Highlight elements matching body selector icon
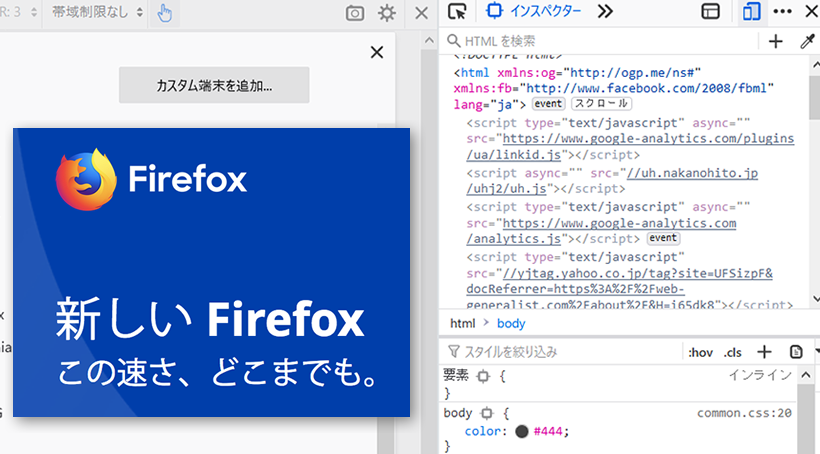The height and width of the screenshot is (454, 820). [487, 413]
